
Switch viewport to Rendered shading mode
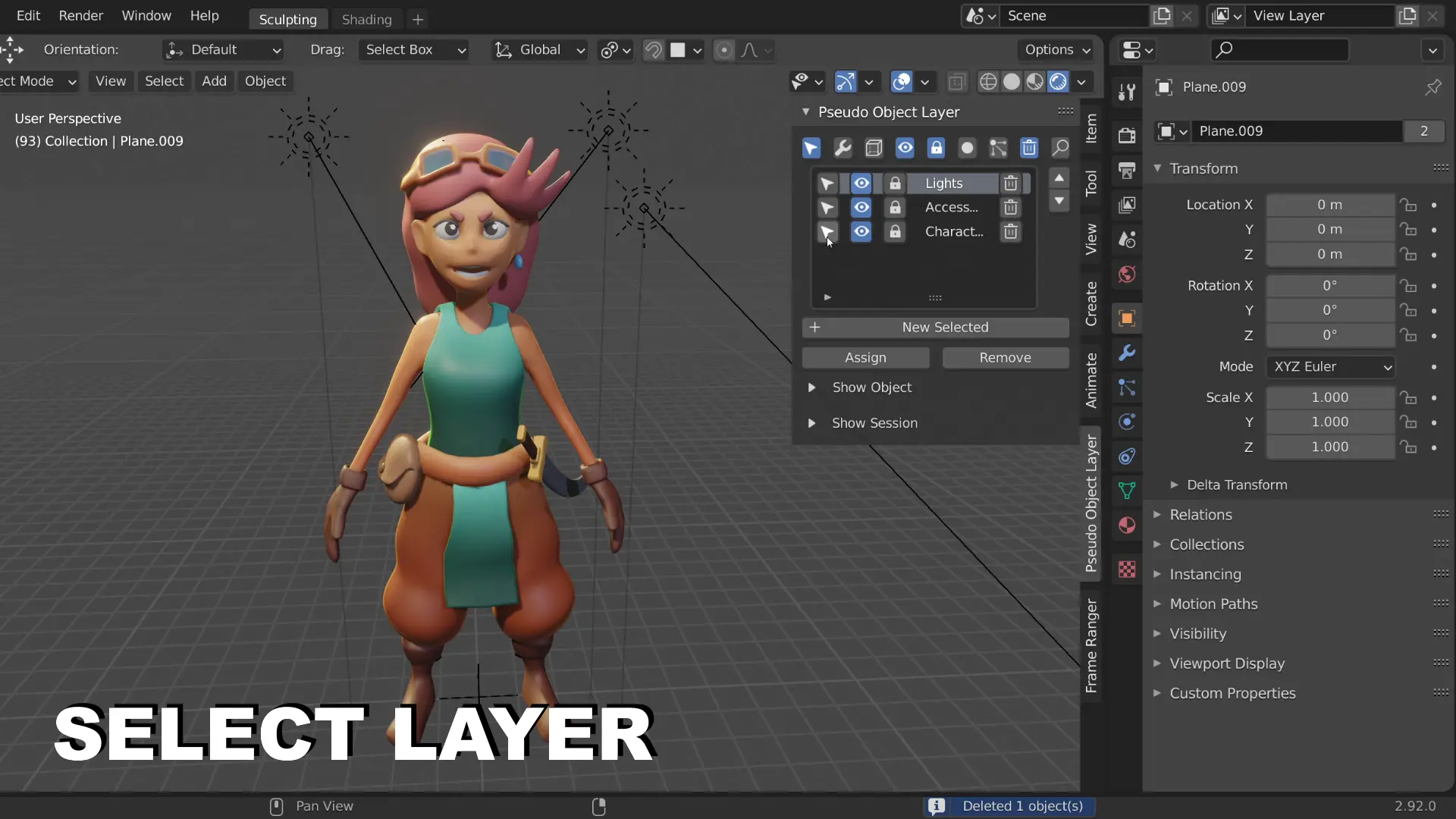click(1059, 81)
